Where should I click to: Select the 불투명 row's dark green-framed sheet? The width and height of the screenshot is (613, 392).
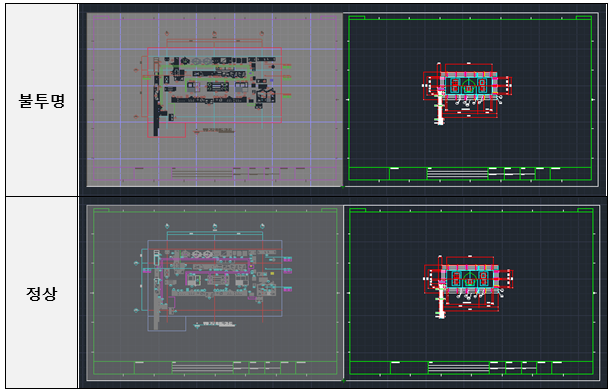[470, 100]
